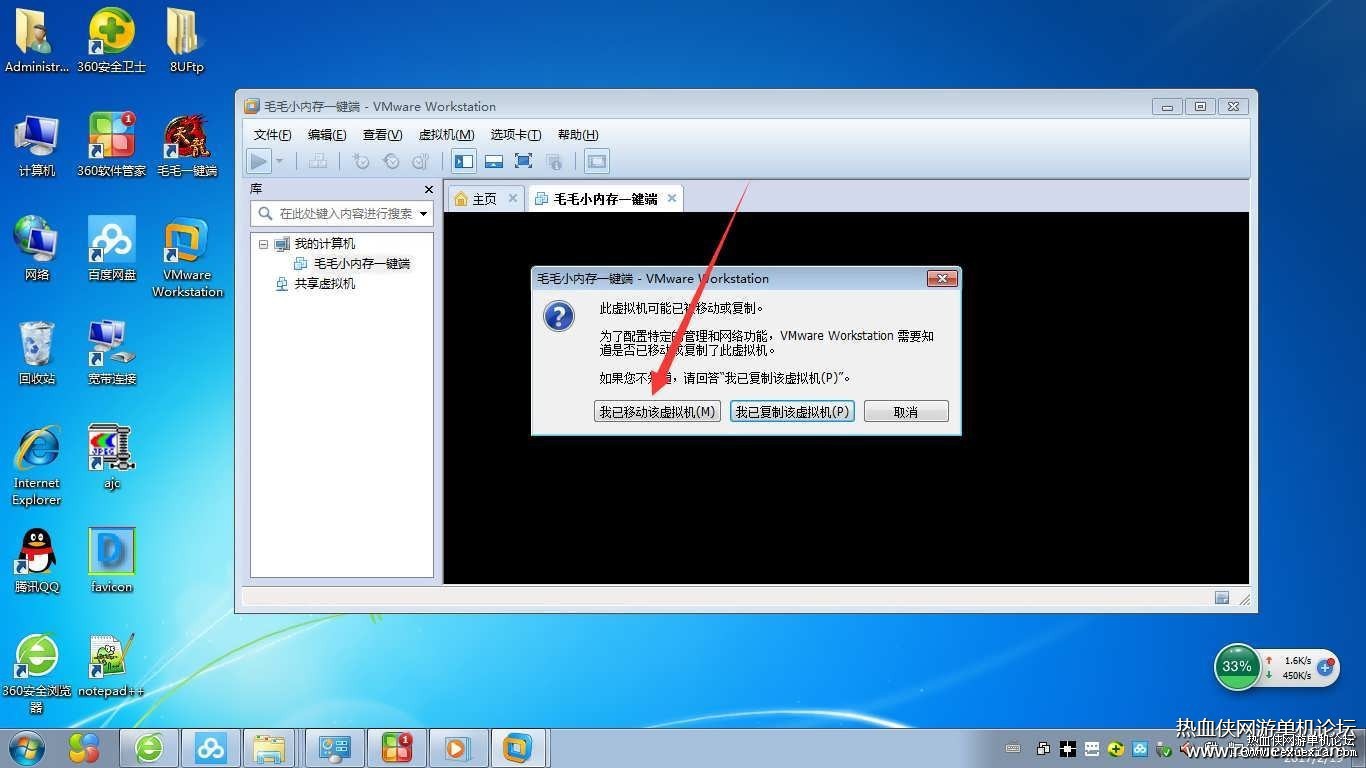Open the 网络 desktop icon

(37, 249)
